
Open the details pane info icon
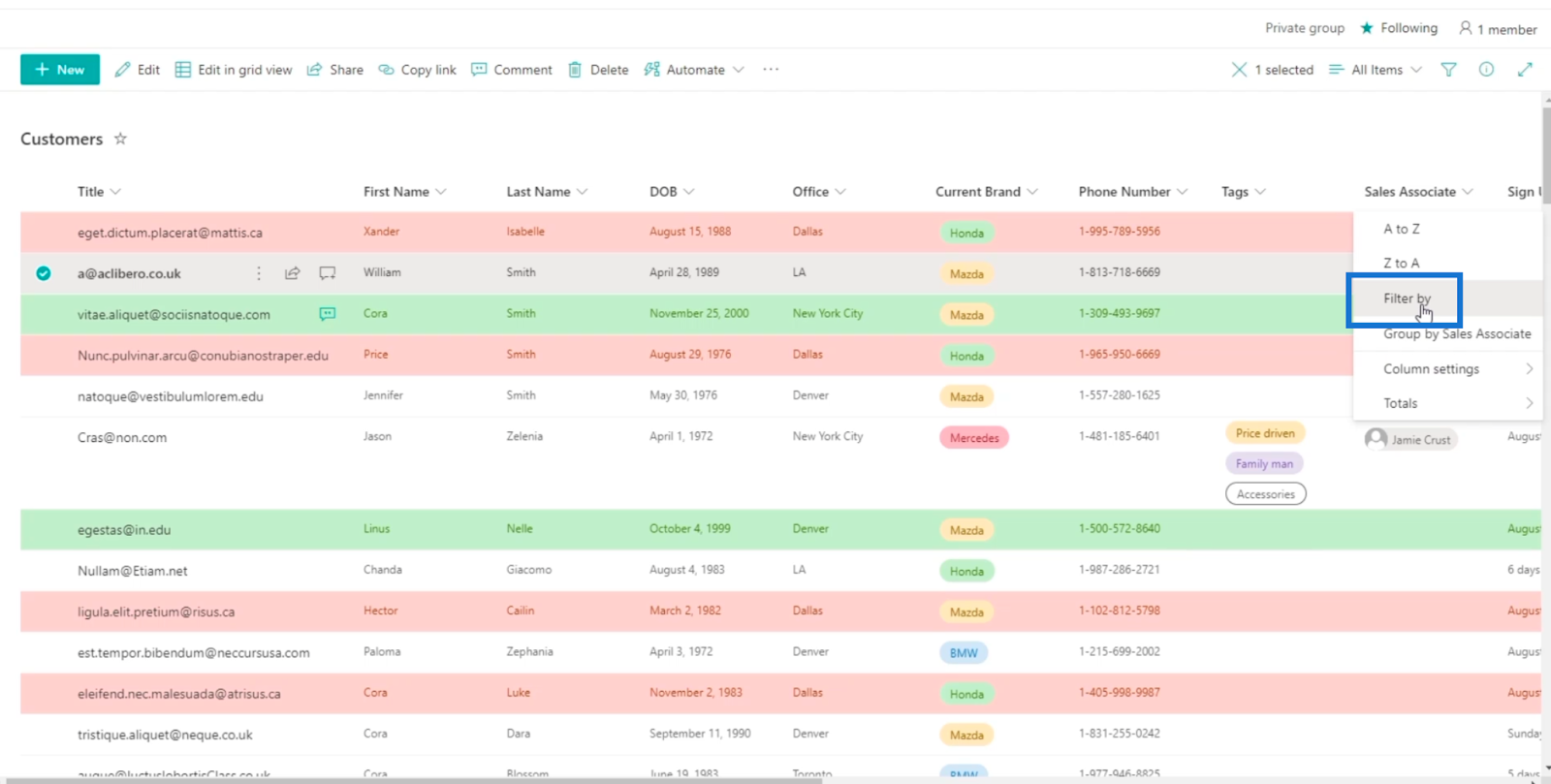click(x=1486, y=70)
